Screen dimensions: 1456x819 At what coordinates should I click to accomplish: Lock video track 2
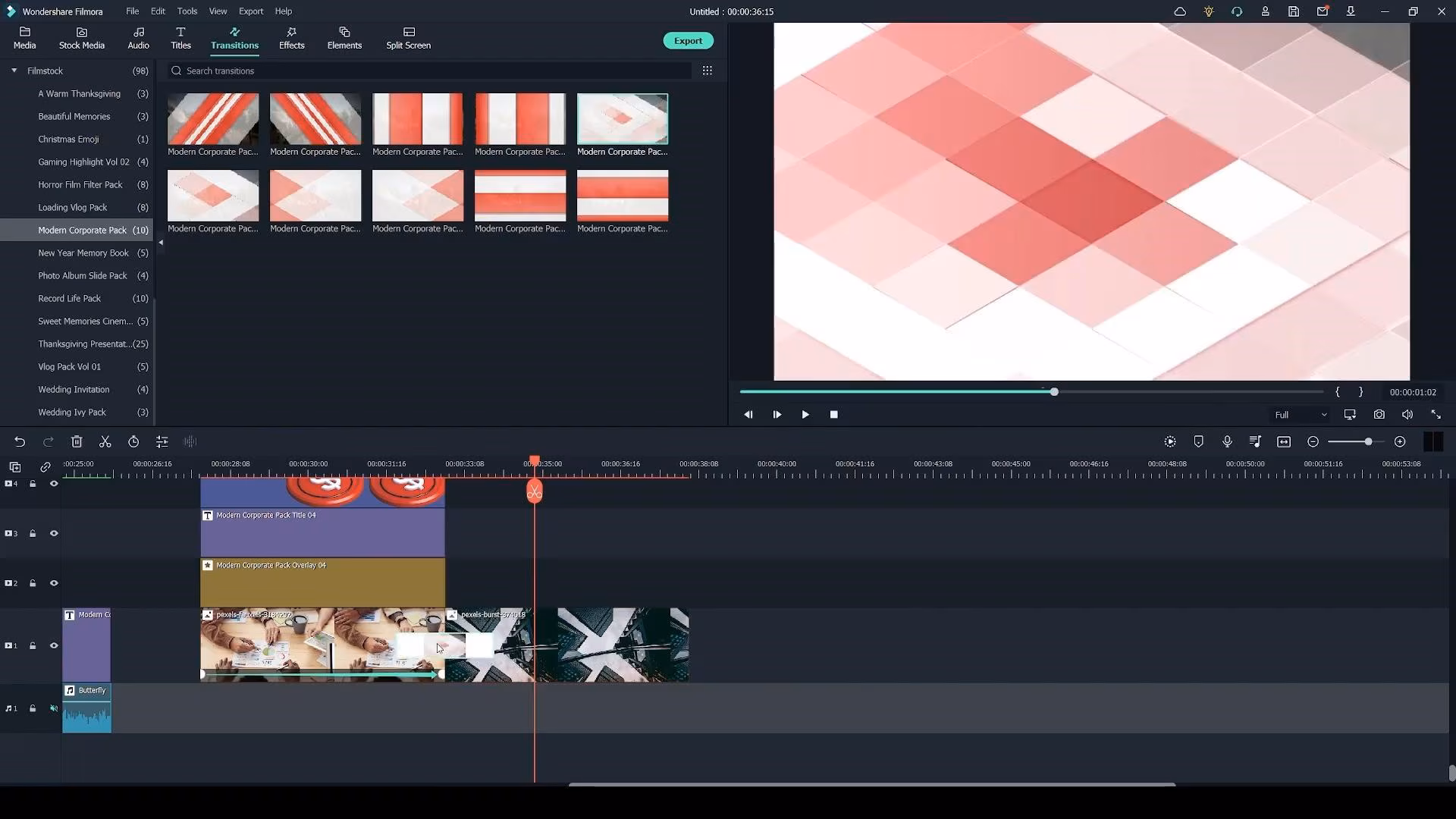pyautogui.click(x=33, y=583)
